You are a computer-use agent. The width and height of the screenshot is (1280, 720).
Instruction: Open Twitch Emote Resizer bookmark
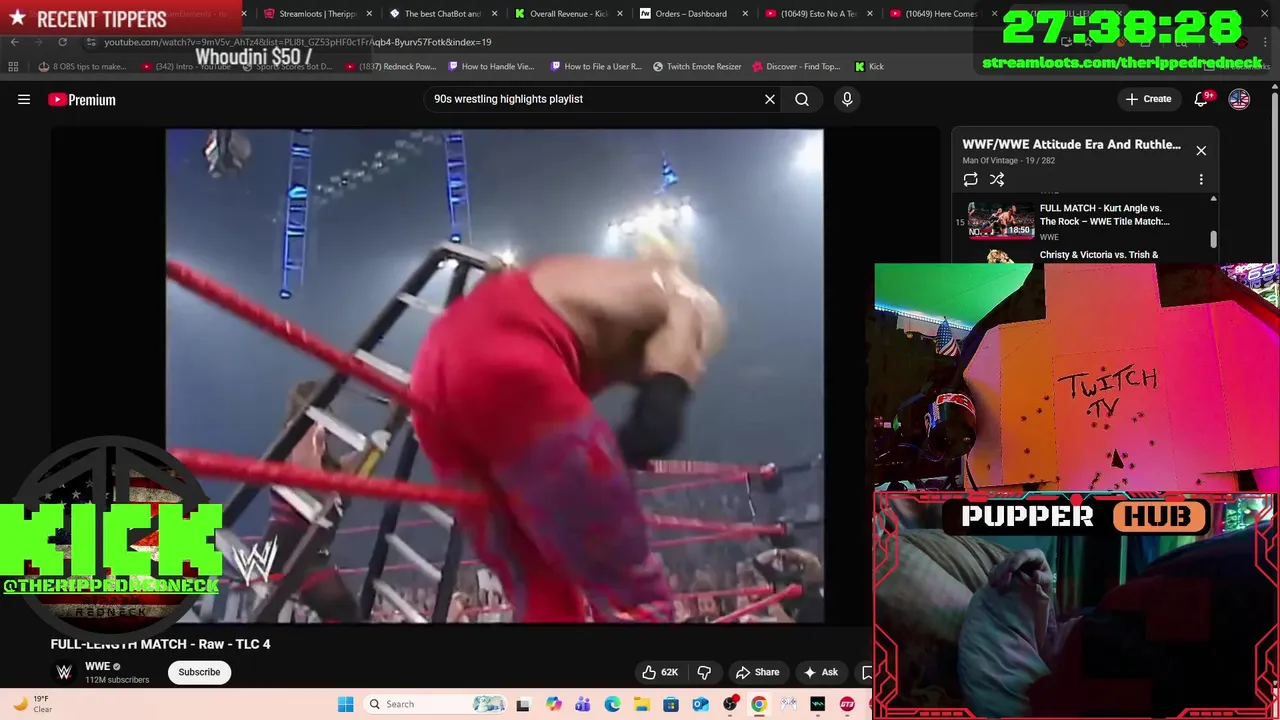coord(697,66)
